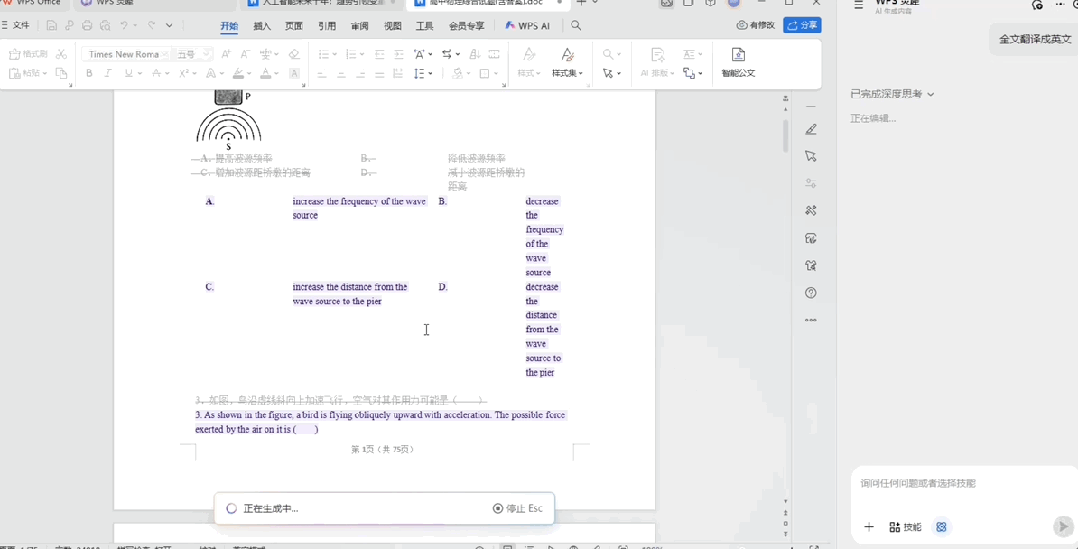Toggle numbered list formatting

click(351, 54)
